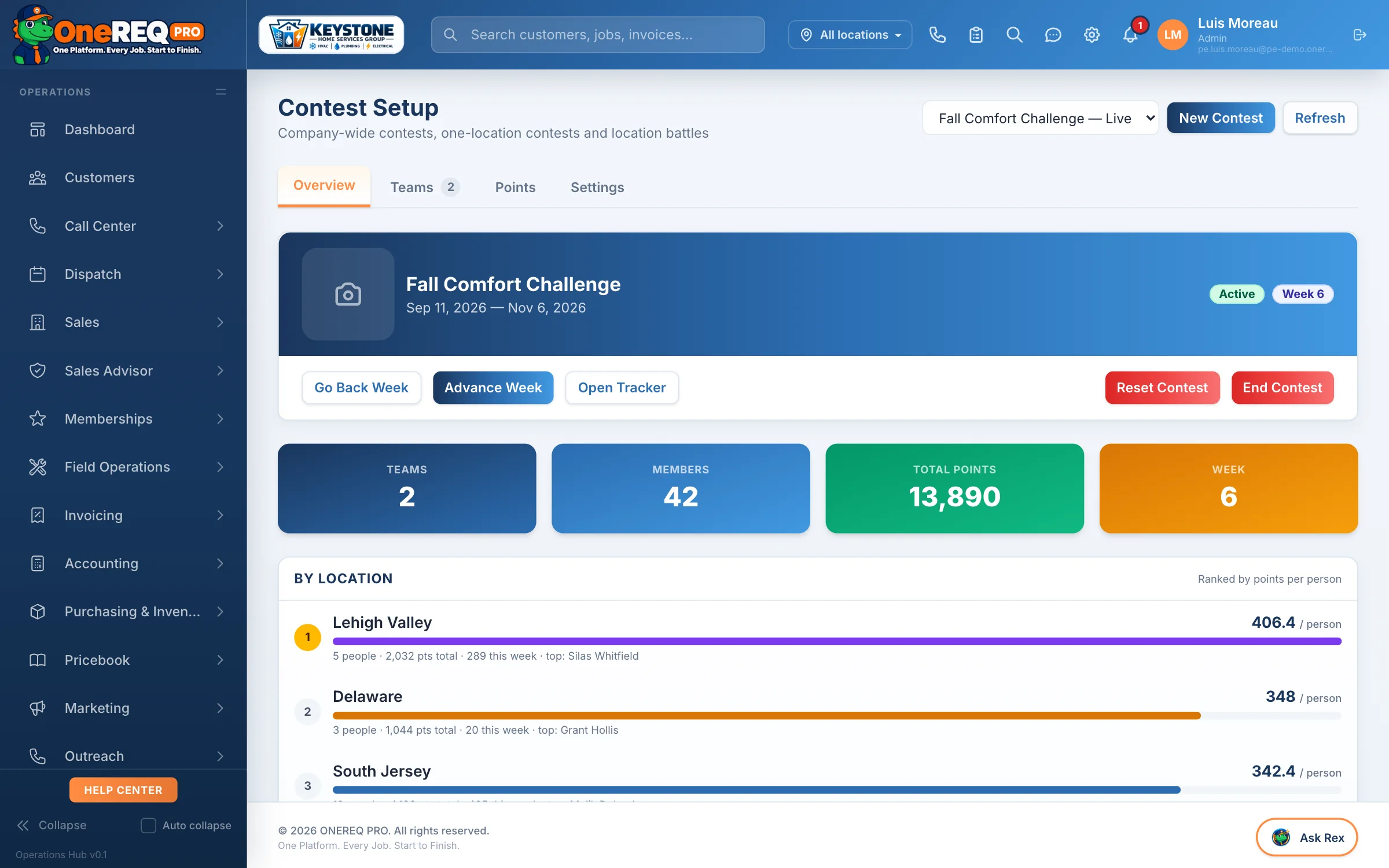Image resolution: width=1389 pixels, height=868 pixels.
Task: Open the chat messages icon
Action: pos(1053,35)
